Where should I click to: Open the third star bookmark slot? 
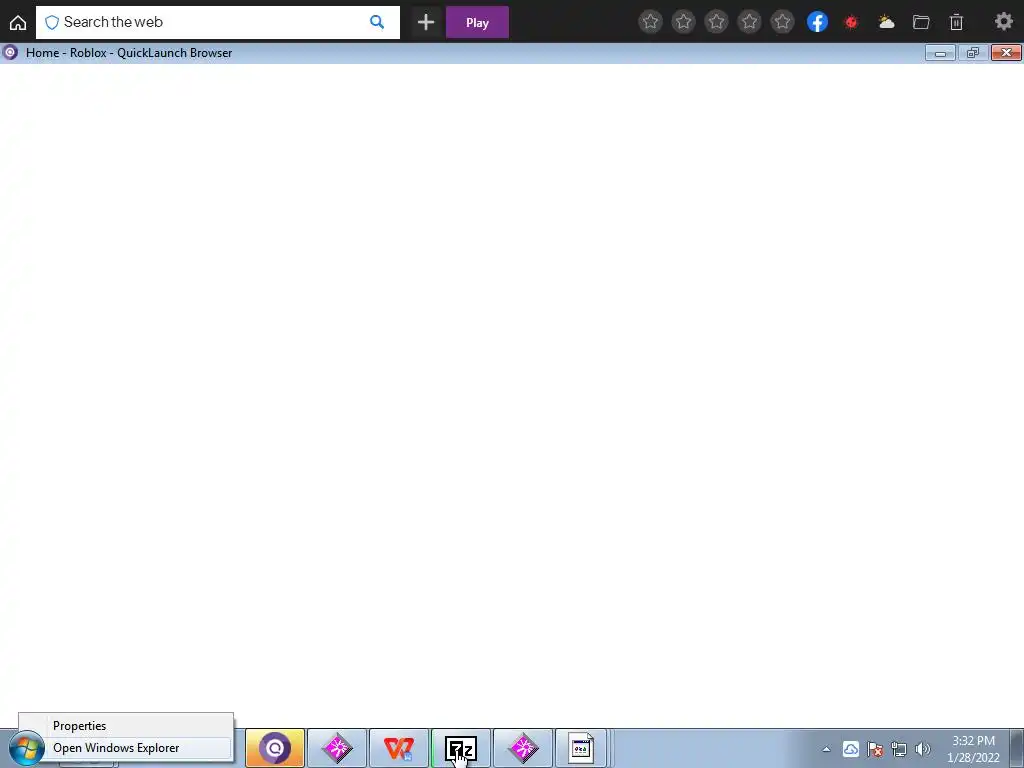click(x=716, y=22)
